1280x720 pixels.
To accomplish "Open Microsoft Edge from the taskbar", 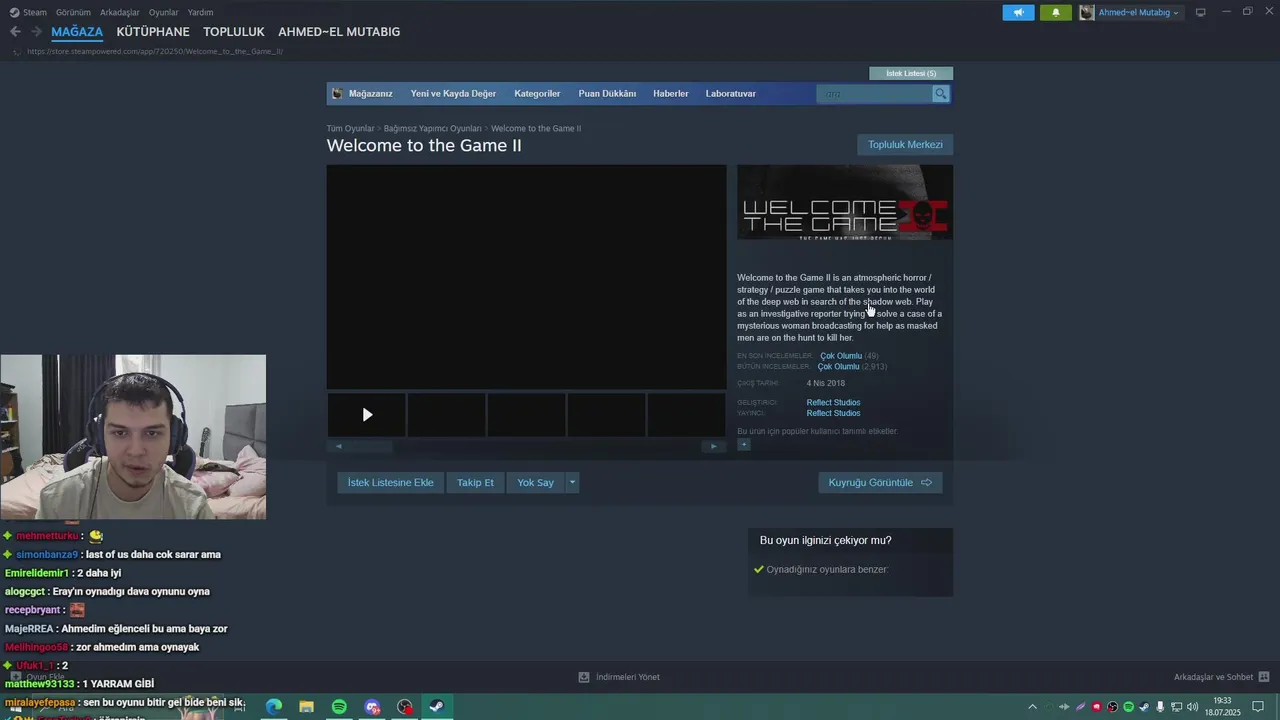I will [x=274, y=707].
